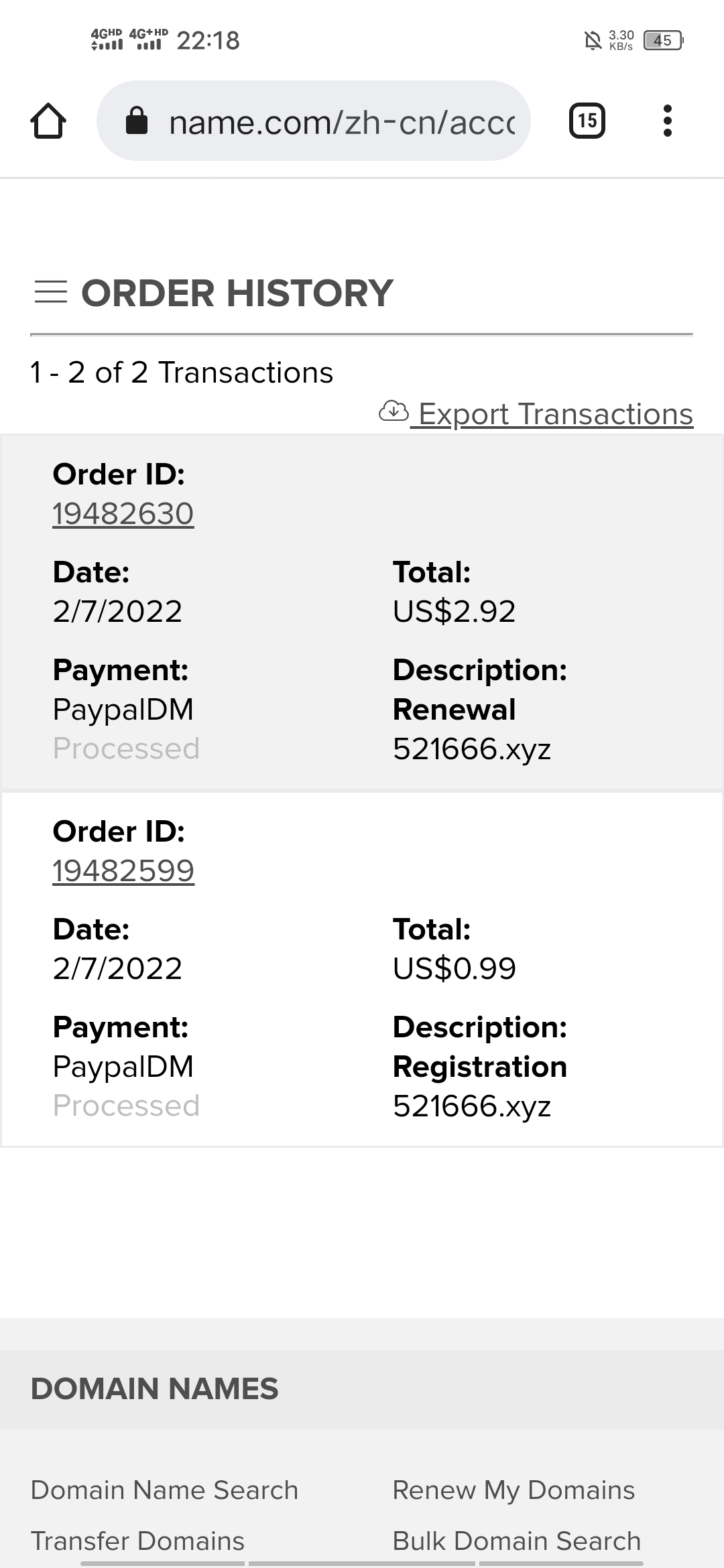The image size is (724, 1568).
Task: Open order ID 19482599
Action: coord(123,871)
